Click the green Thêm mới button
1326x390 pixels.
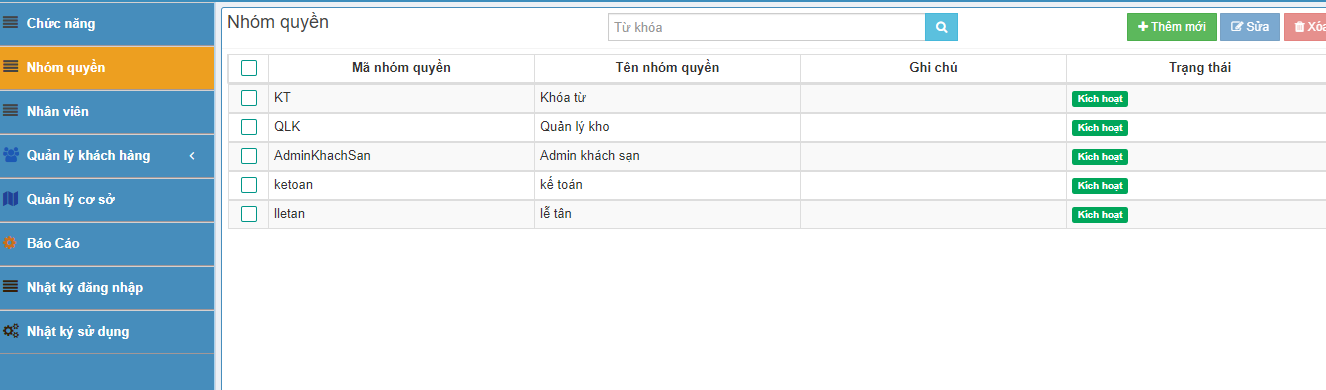tap(1172, 27)
